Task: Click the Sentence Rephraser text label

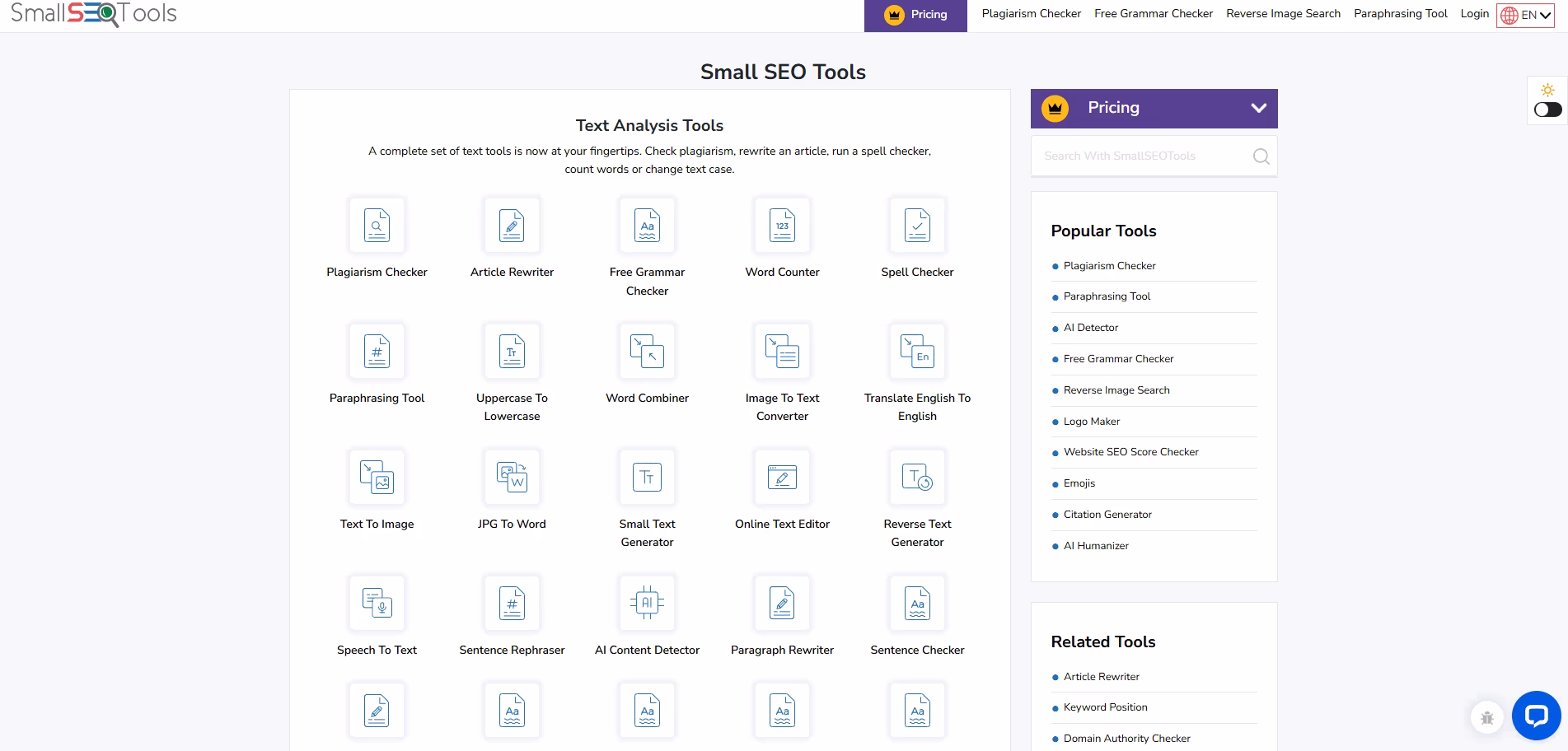Action: click(x=512, y=651)
